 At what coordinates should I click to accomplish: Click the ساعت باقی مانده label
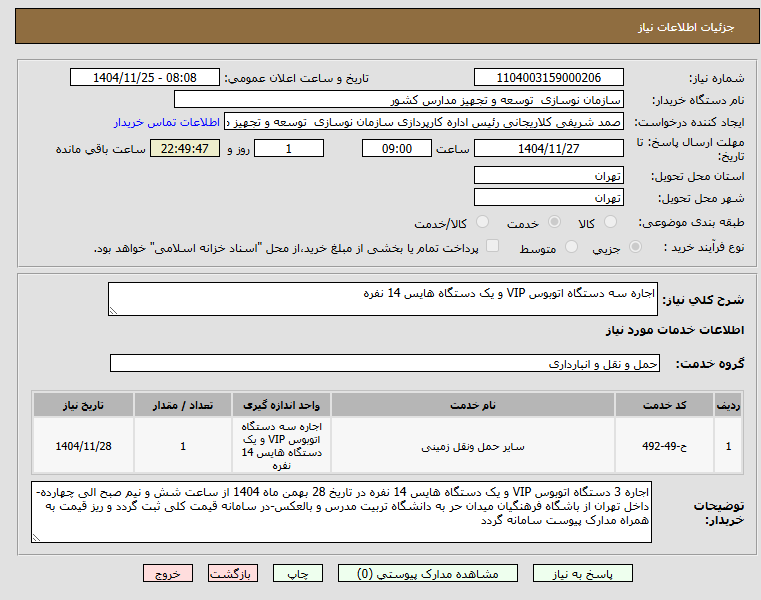tap(100, 149)
